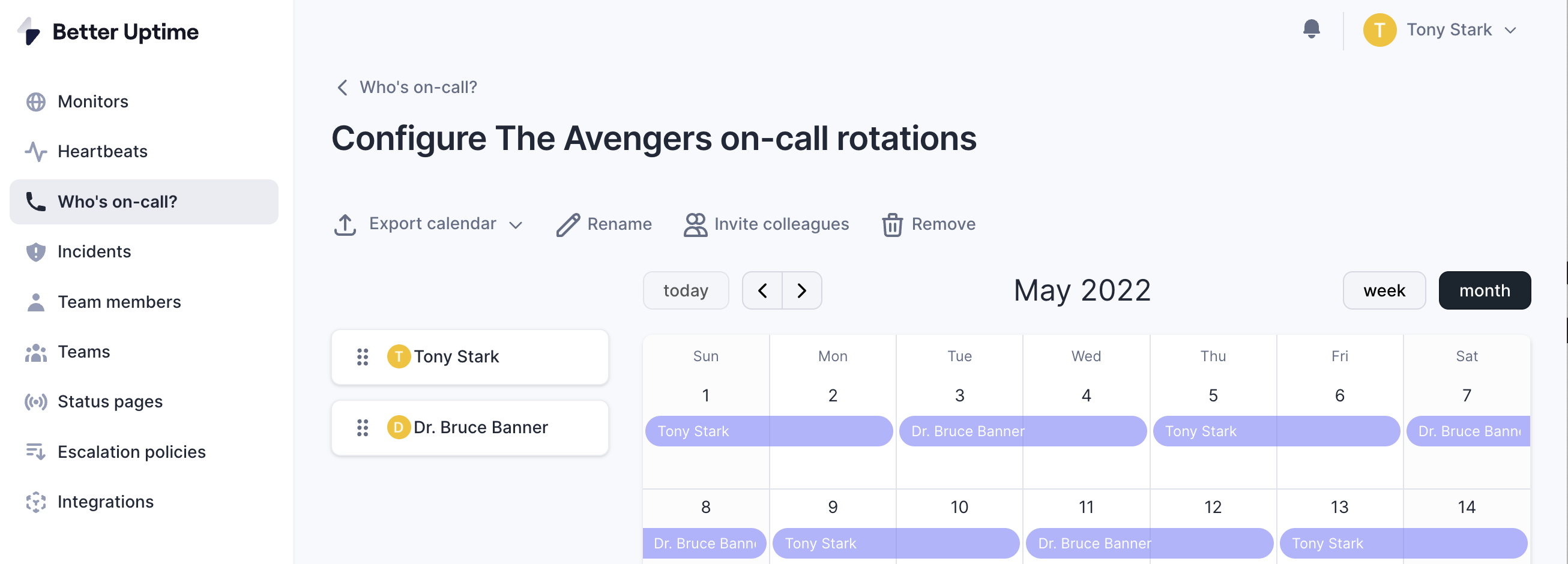Go to the previous month
Viewport: 1568px width, 564px height.
click(762, 291)
